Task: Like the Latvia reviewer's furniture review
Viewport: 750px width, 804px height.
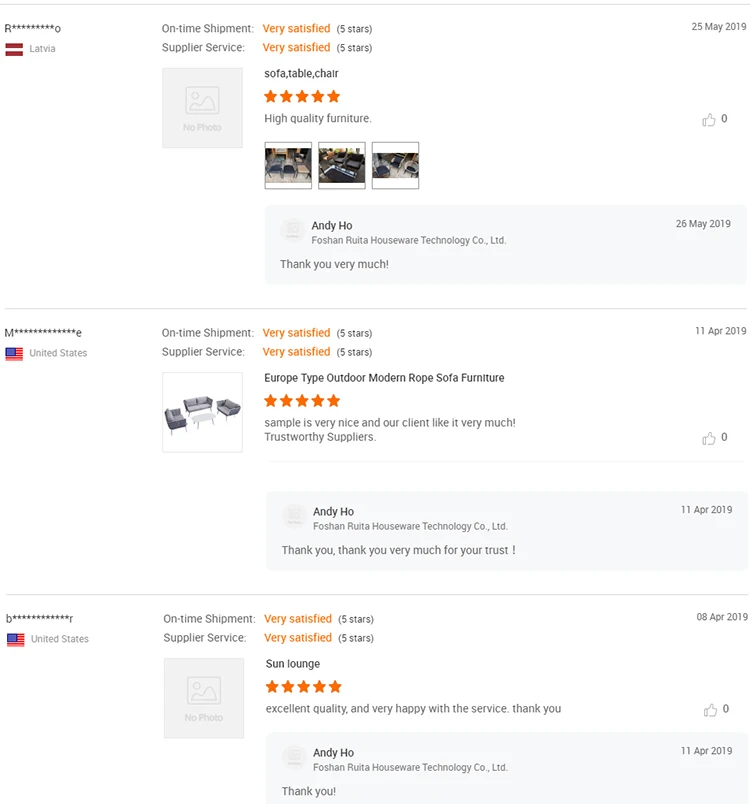Action: tap(709, 120)
